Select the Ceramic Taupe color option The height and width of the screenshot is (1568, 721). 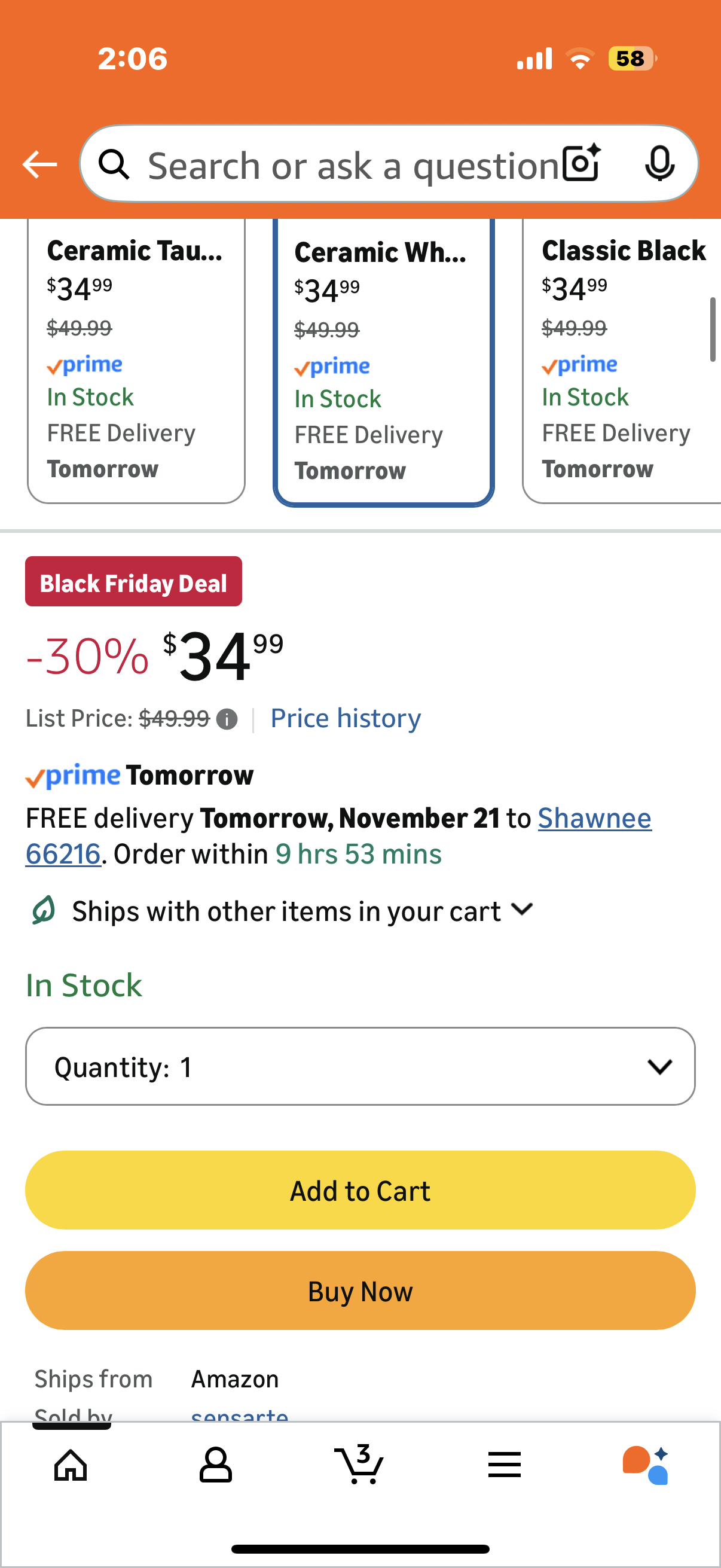click(x=136, y=359)
